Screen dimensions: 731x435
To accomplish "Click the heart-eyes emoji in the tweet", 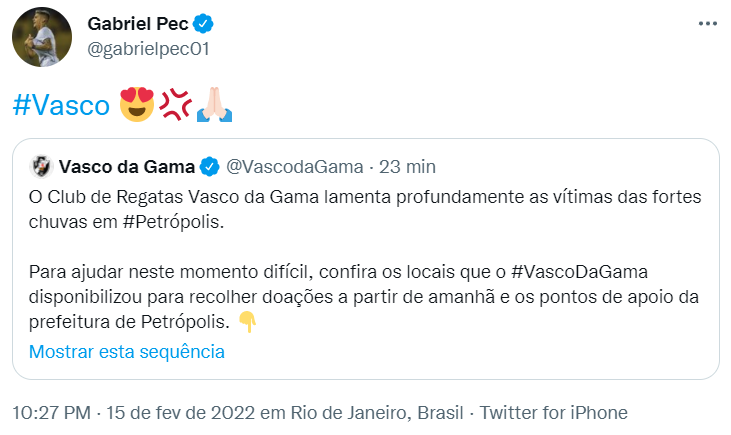I will tap(137, 104).
